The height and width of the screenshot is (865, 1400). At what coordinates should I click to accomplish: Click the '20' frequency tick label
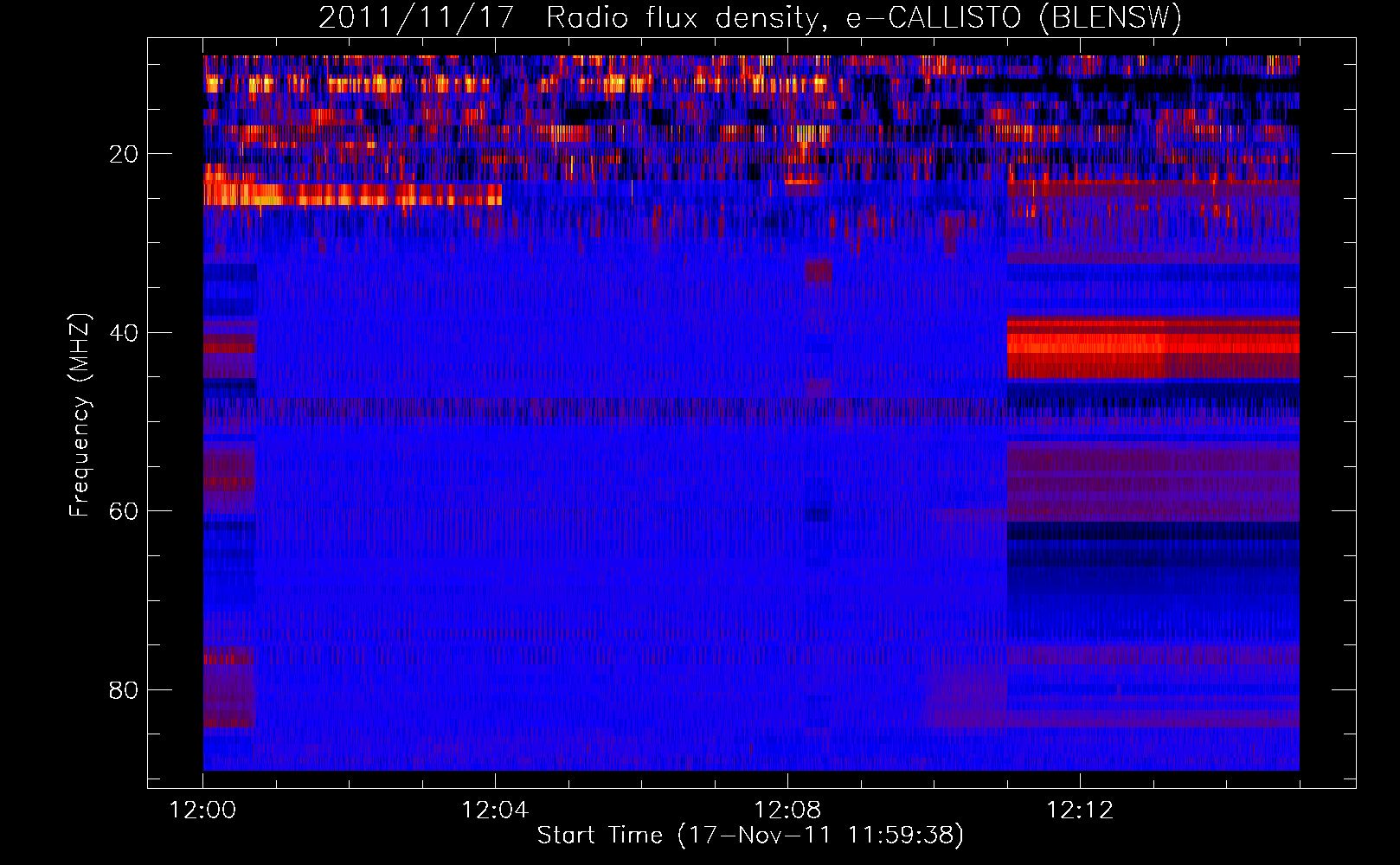click(125, 154)
